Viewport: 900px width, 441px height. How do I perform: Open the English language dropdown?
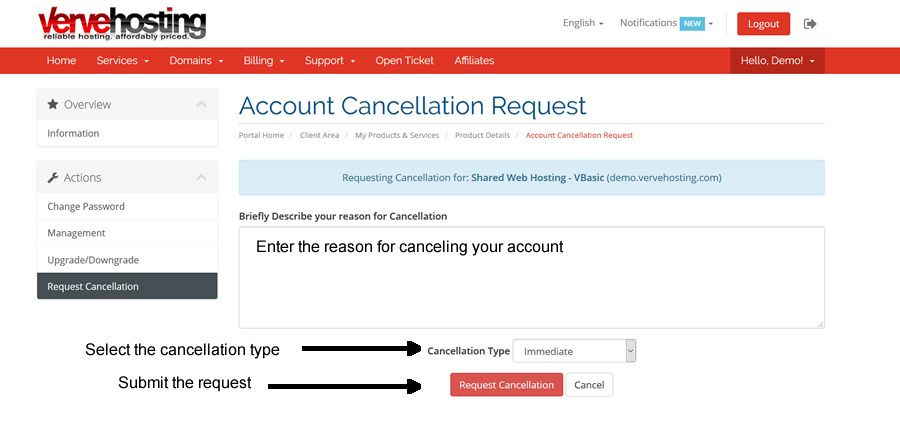(583, 23)
